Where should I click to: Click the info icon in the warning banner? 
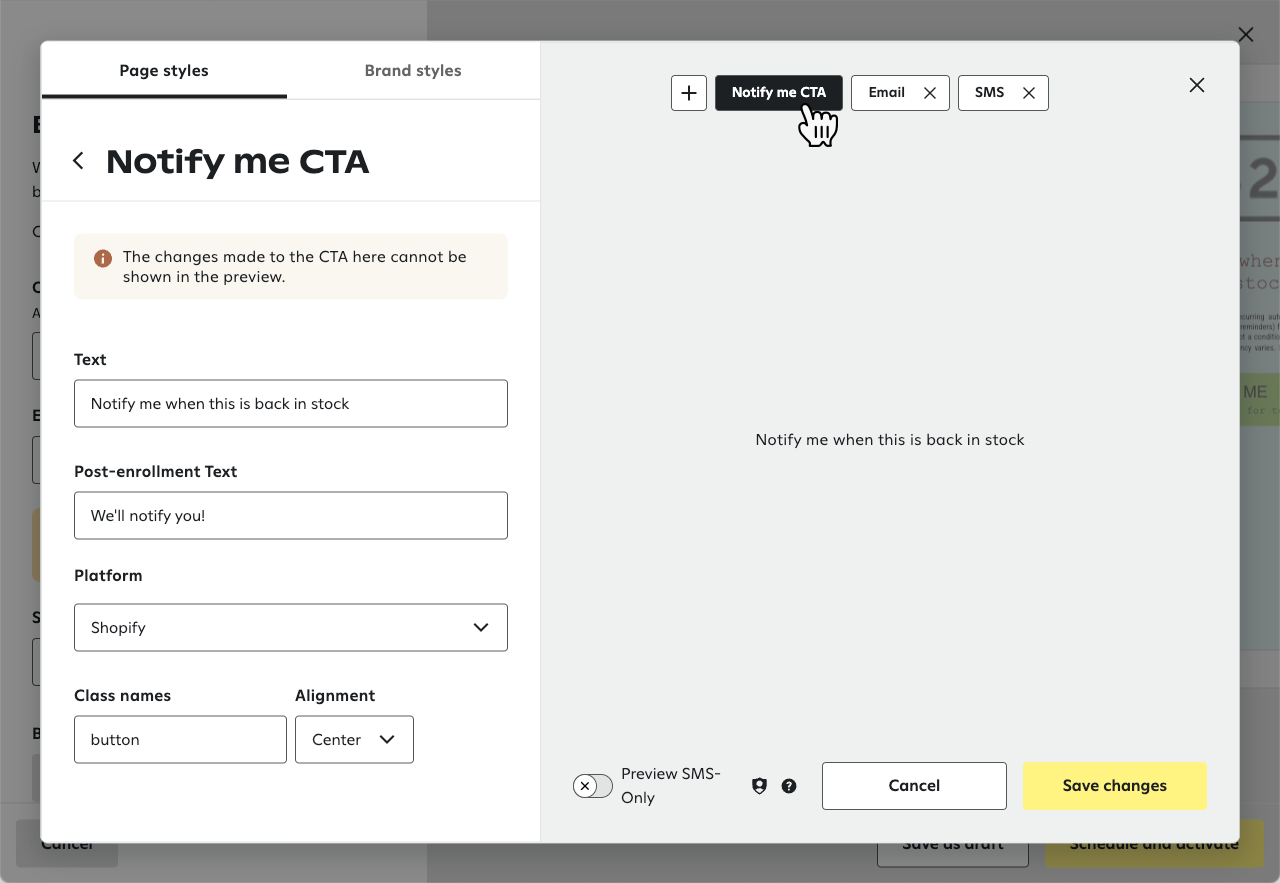click(x=101, y=258)
